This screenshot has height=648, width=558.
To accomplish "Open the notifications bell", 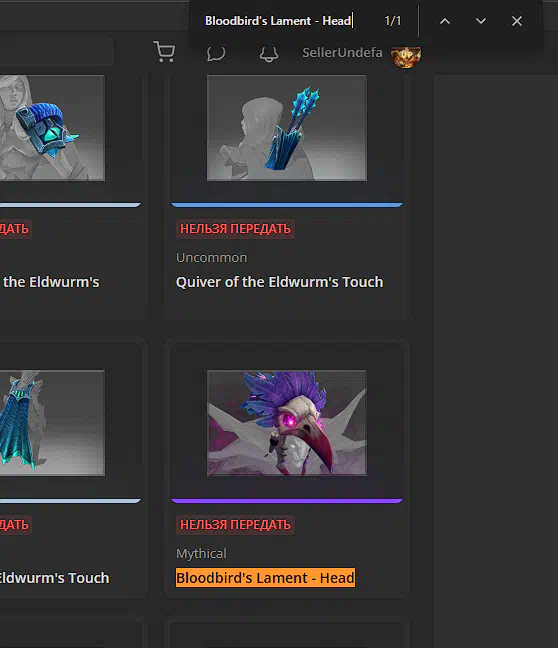I will coord(269,54).
